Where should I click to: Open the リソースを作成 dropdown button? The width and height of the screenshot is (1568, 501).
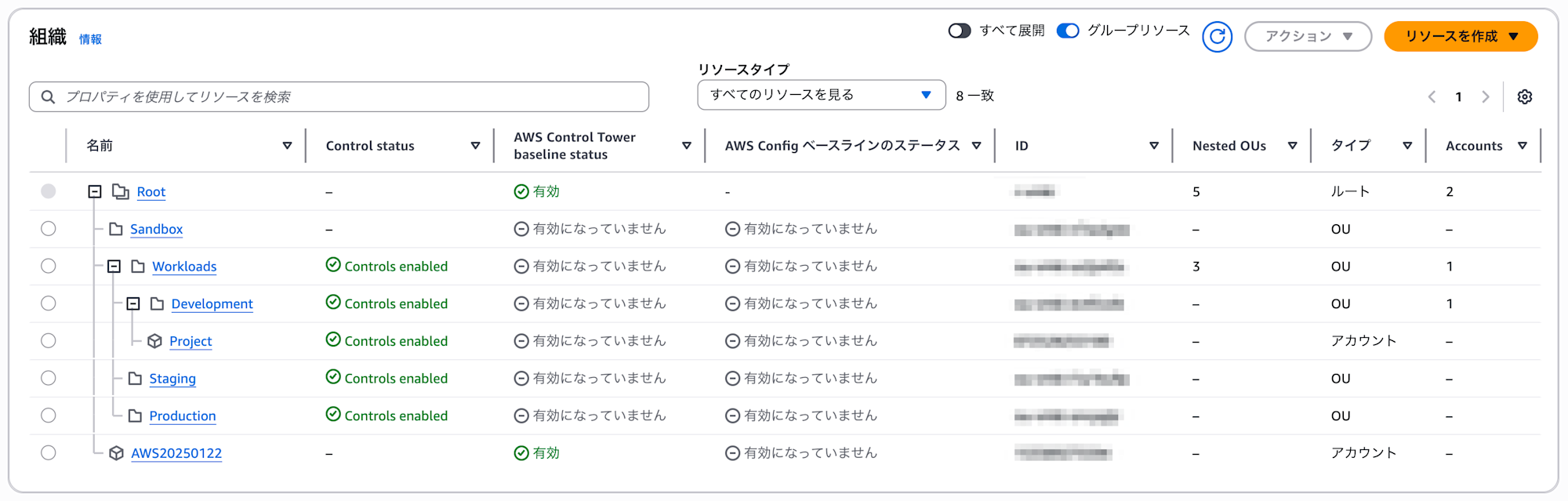coord(1461,36)
